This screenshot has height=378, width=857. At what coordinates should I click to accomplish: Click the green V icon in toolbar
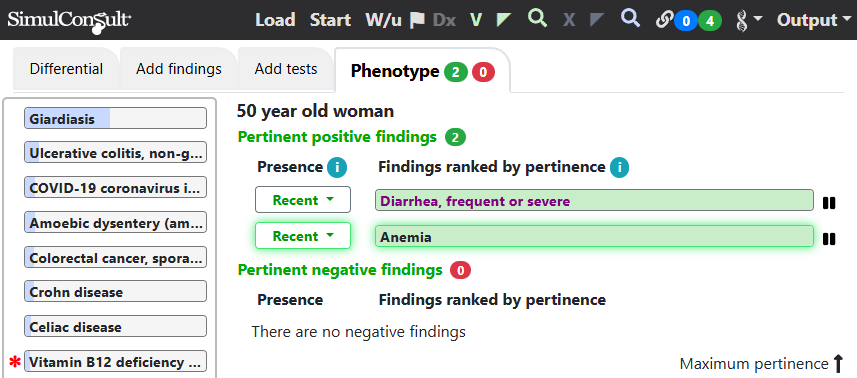[x=476, y=20]
